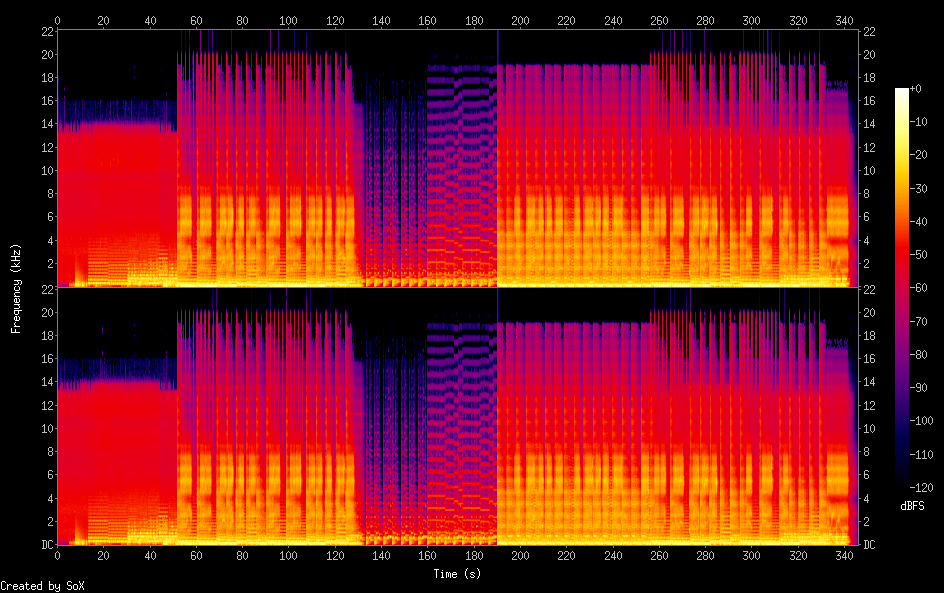944x593 pixels.
Task: Select the "+0" value on the dBFS scale
Action: click(x=915, y=88)
